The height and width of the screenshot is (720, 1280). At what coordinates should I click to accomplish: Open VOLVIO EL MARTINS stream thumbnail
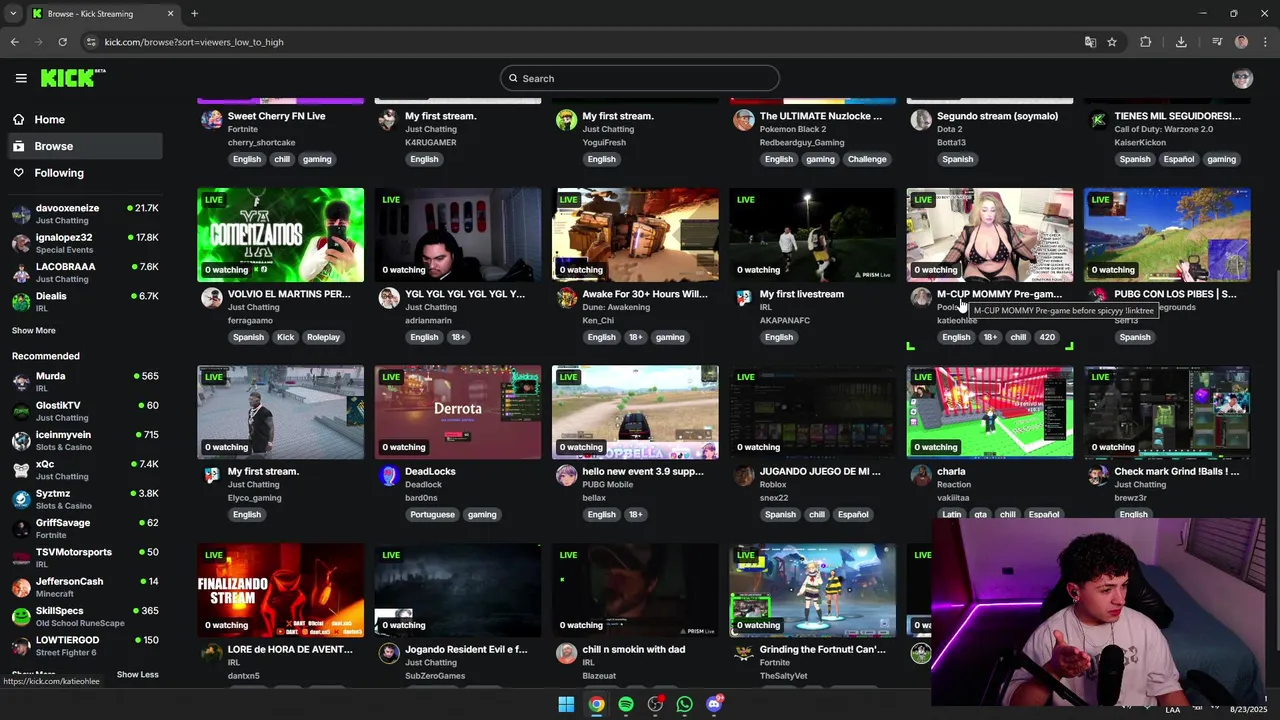[x=281, y=235]
